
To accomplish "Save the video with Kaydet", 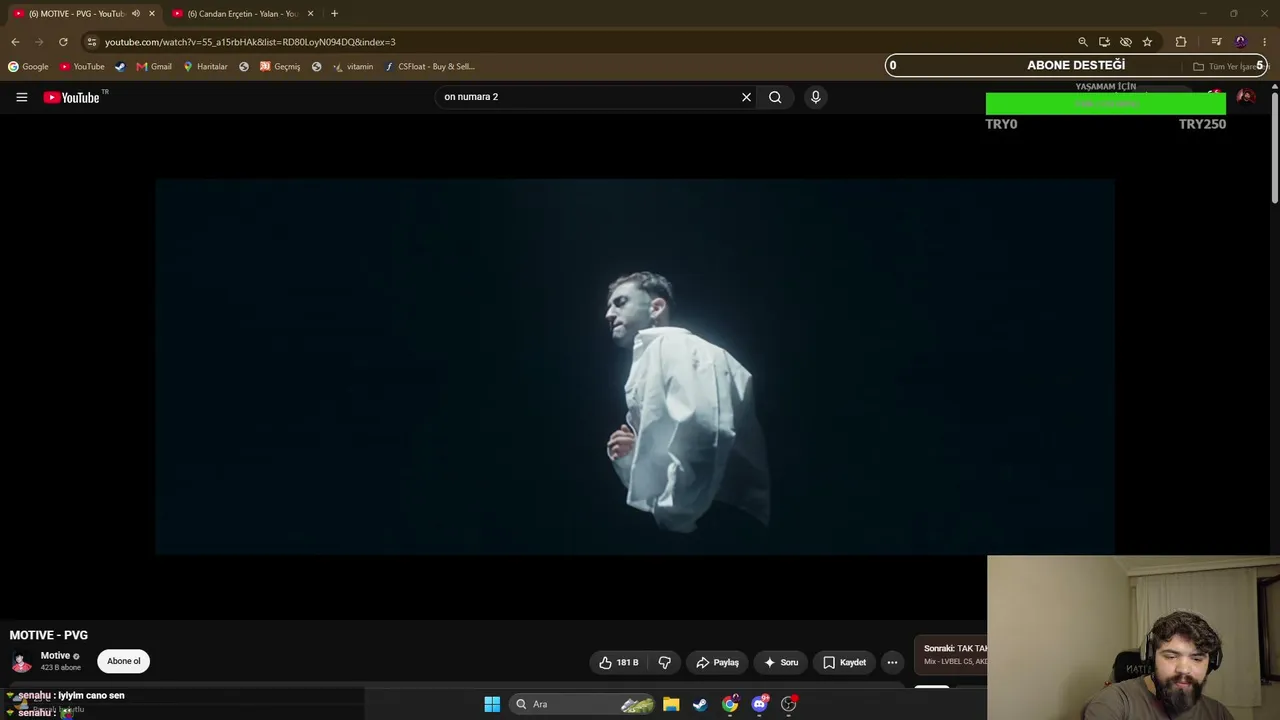I will pyautogui.click(x=844, y=662).
